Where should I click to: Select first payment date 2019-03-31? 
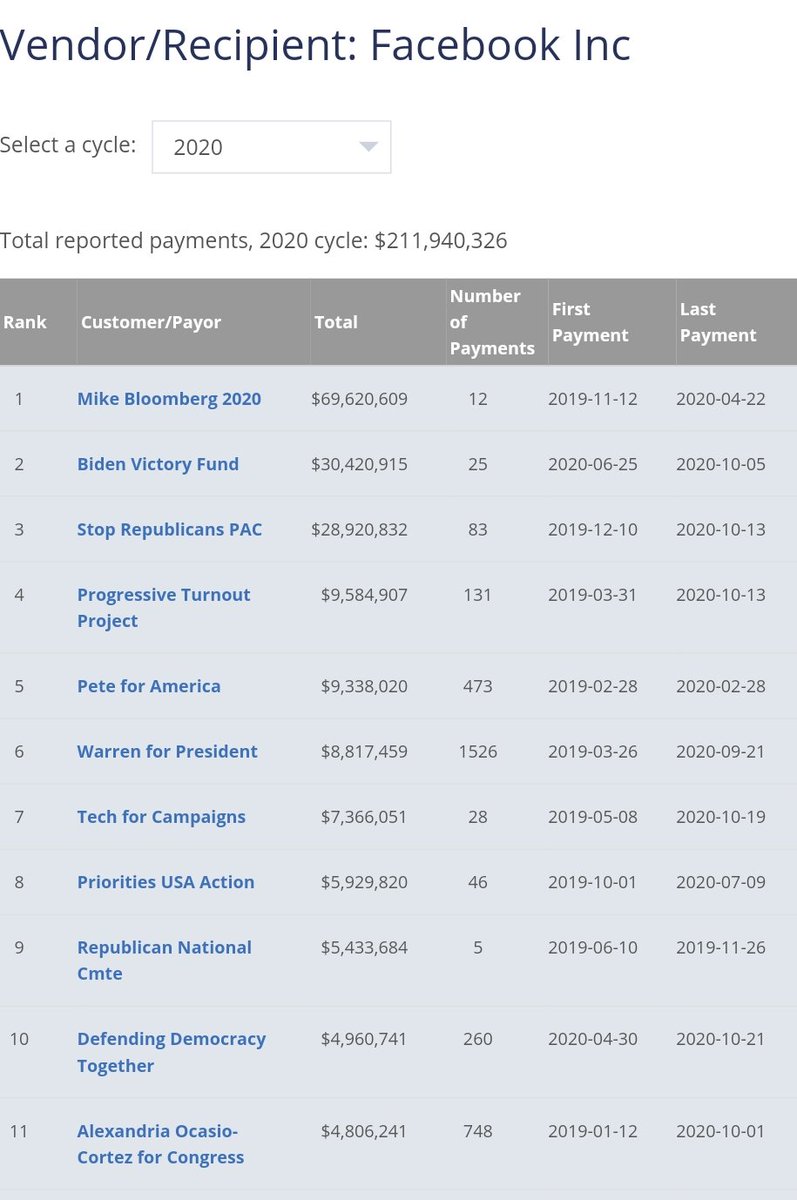pyautogui.click(x=593, y=594)
